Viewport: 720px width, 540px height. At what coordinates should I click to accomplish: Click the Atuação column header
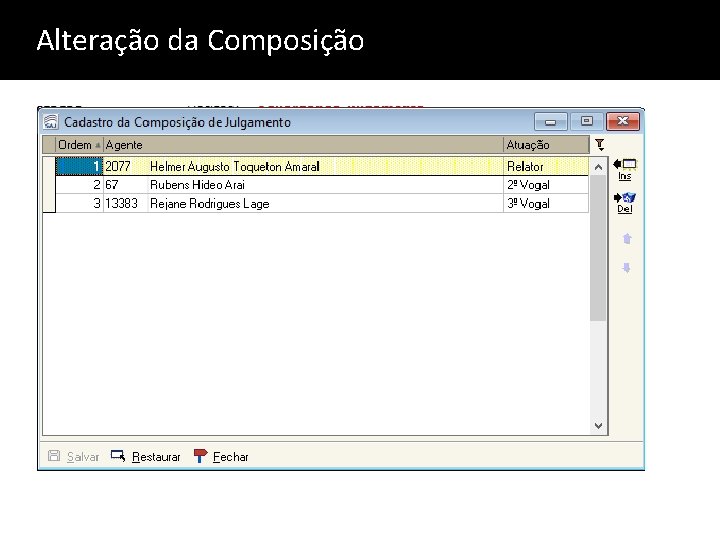[546, 145]
